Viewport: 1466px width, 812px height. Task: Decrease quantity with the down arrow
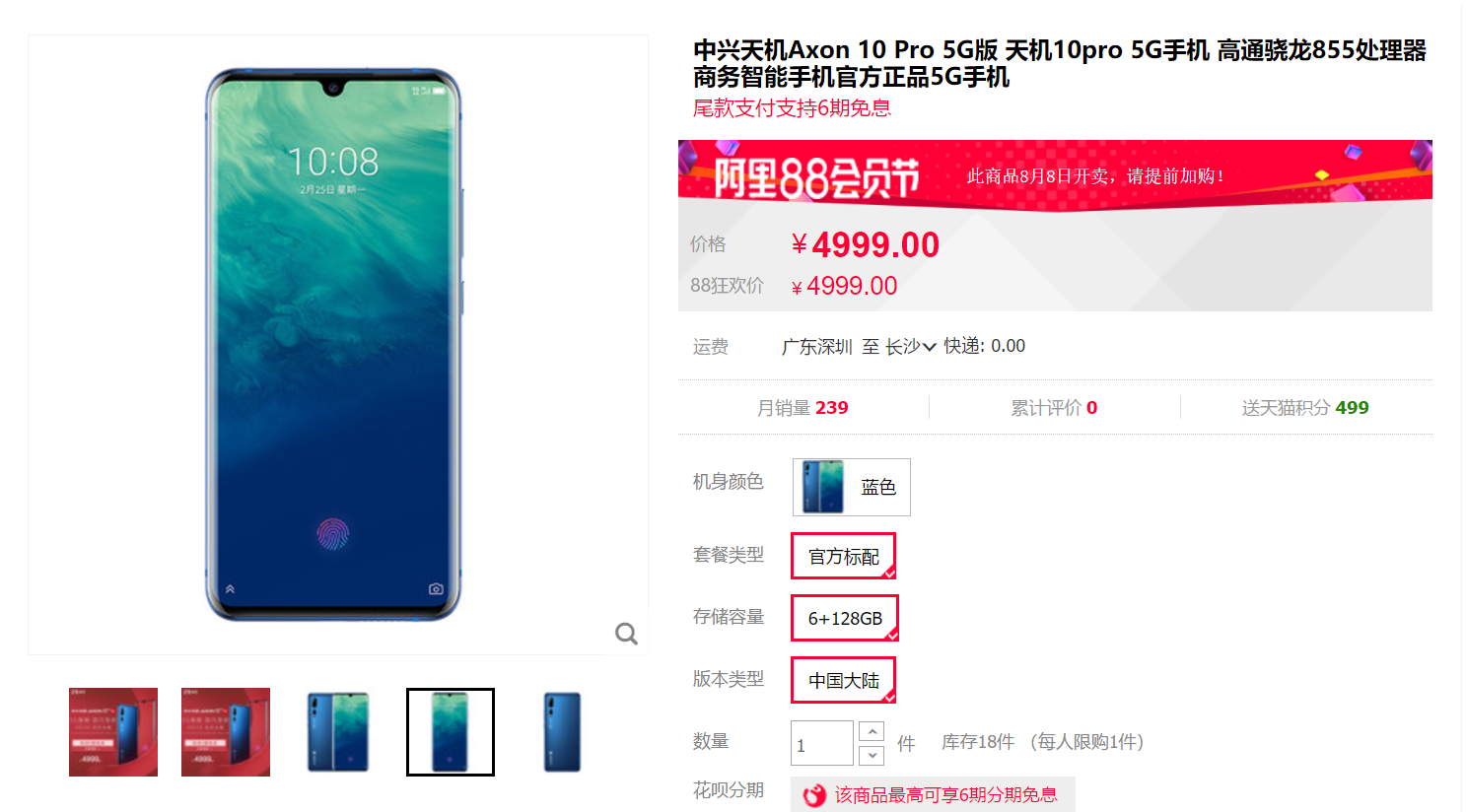pyautogui.click(x=872, y=756)
